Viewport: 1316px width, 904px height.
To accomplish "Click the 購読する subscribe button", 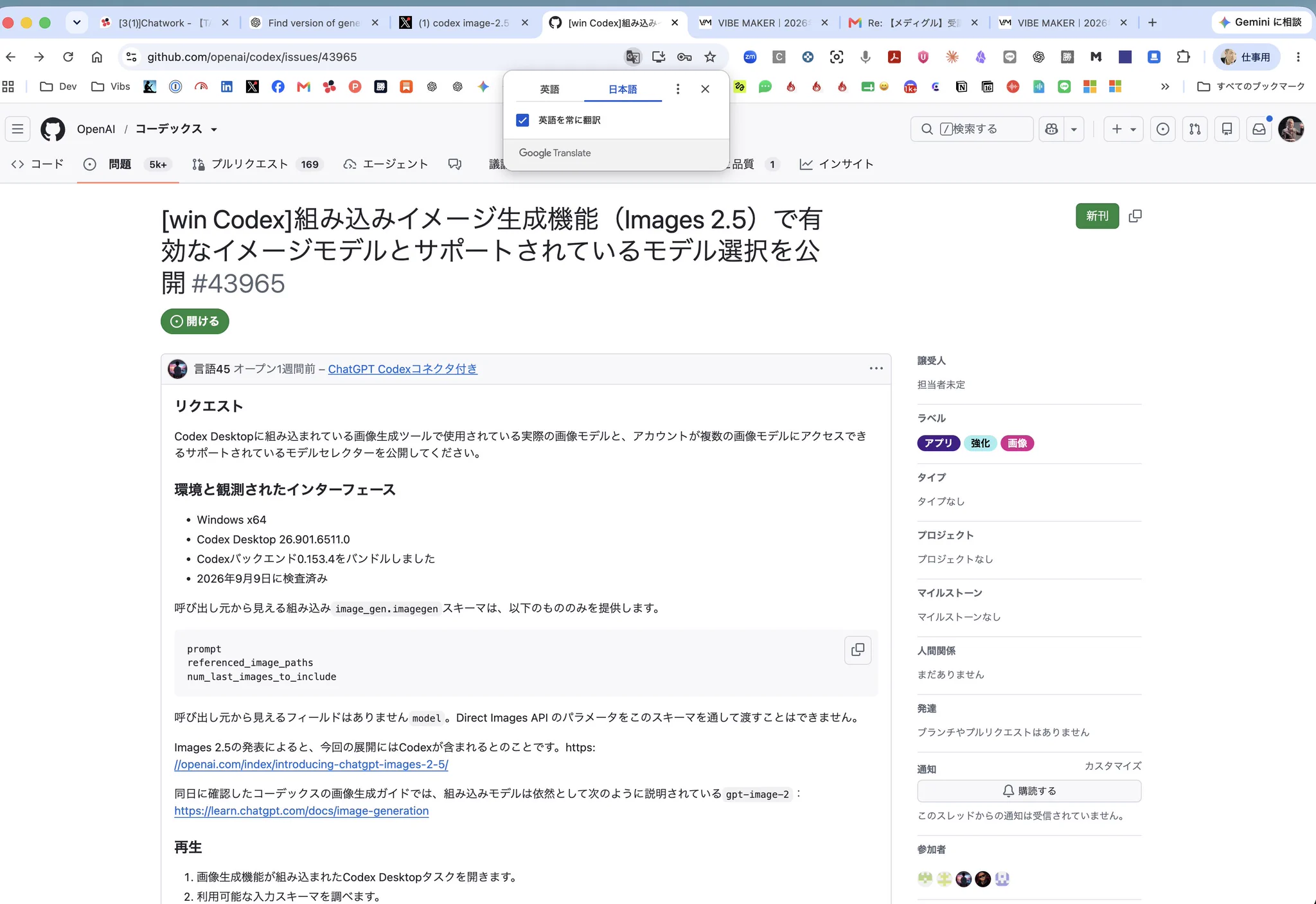I will click(1029, 791).
